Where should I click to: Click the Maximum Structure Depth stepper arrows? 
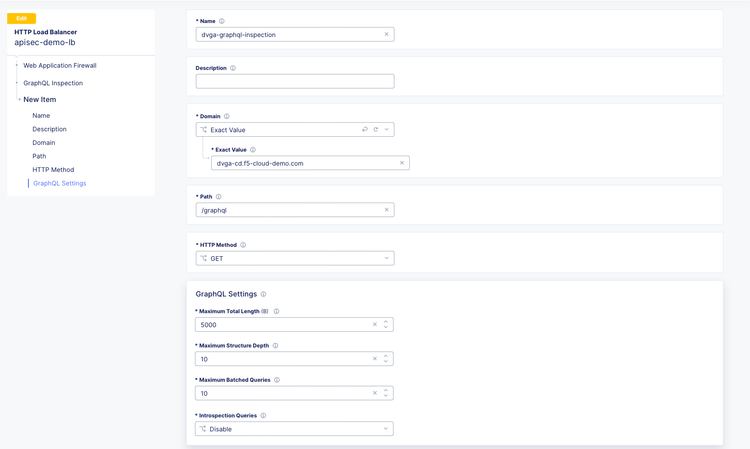[386, 359]
